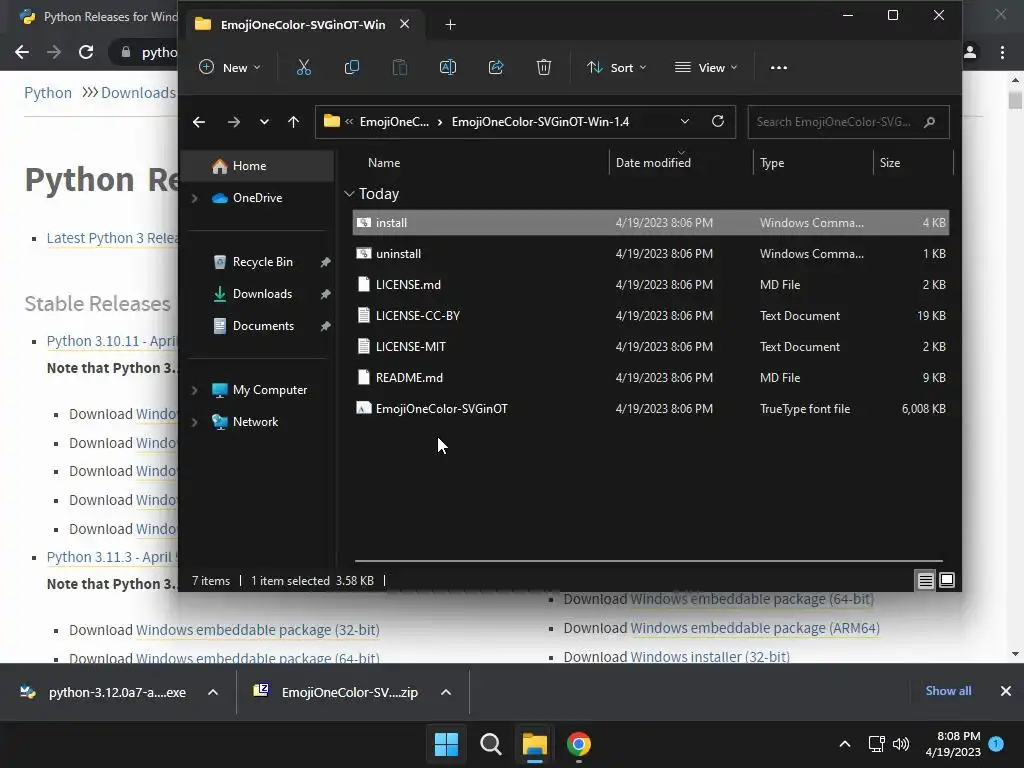Click the Share icon in Explorer toolbar

[x=496, y=67]
